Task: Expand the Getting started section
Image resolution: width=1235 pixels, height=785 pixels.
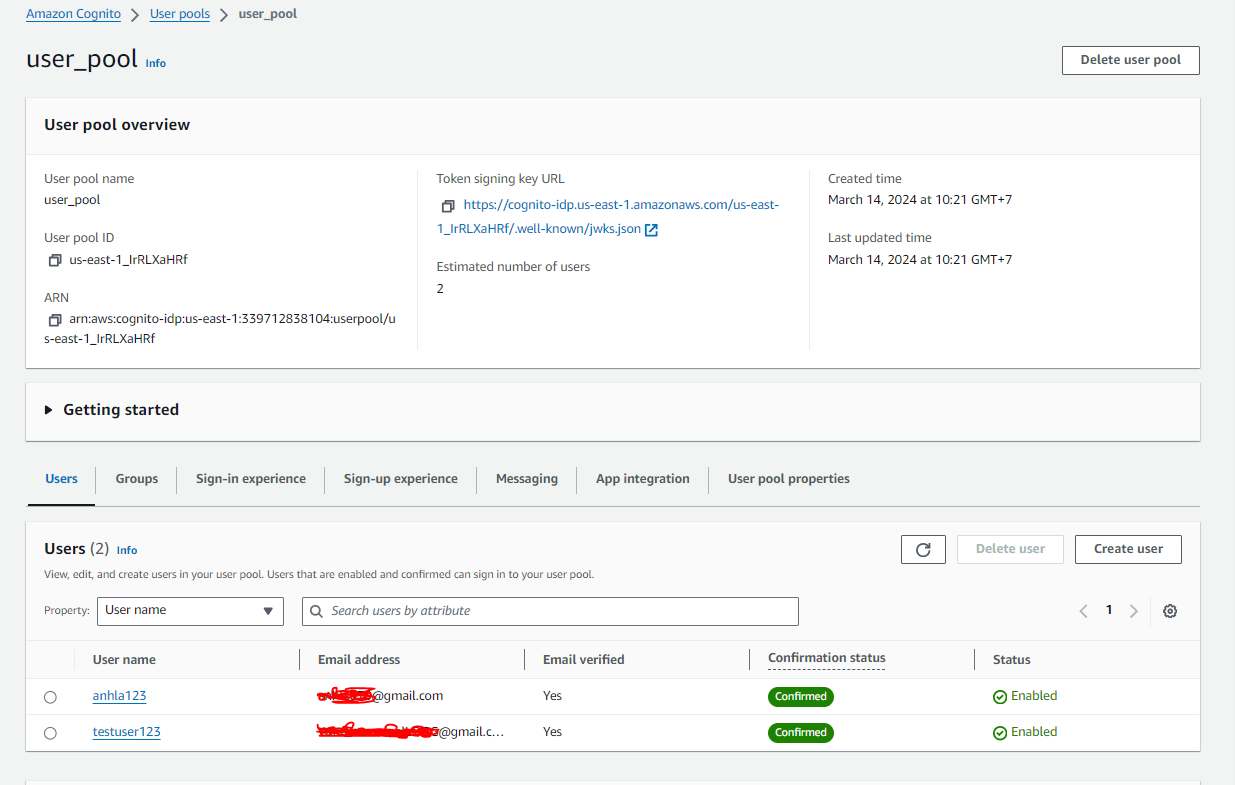Action: coord(49,410)
